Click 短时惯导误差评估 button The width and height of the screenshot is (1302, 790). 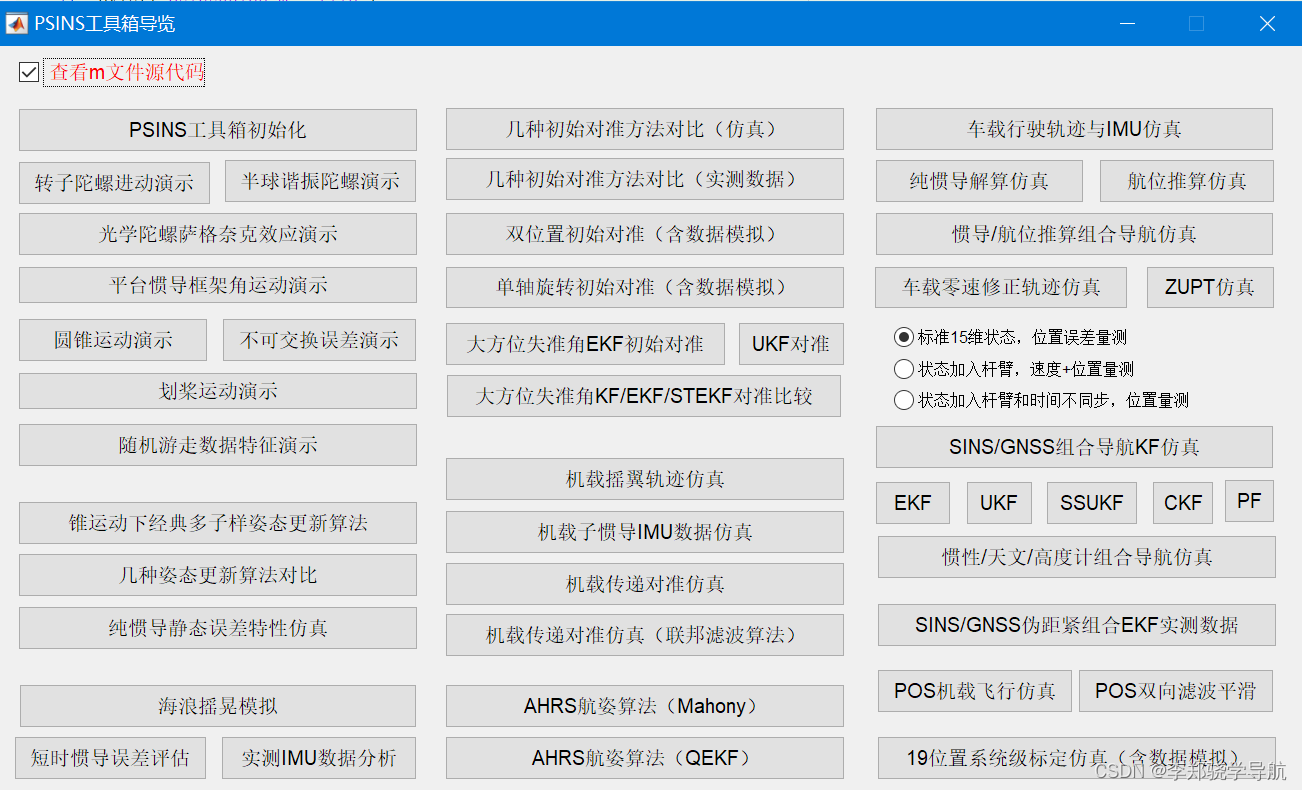pos(110,758)
